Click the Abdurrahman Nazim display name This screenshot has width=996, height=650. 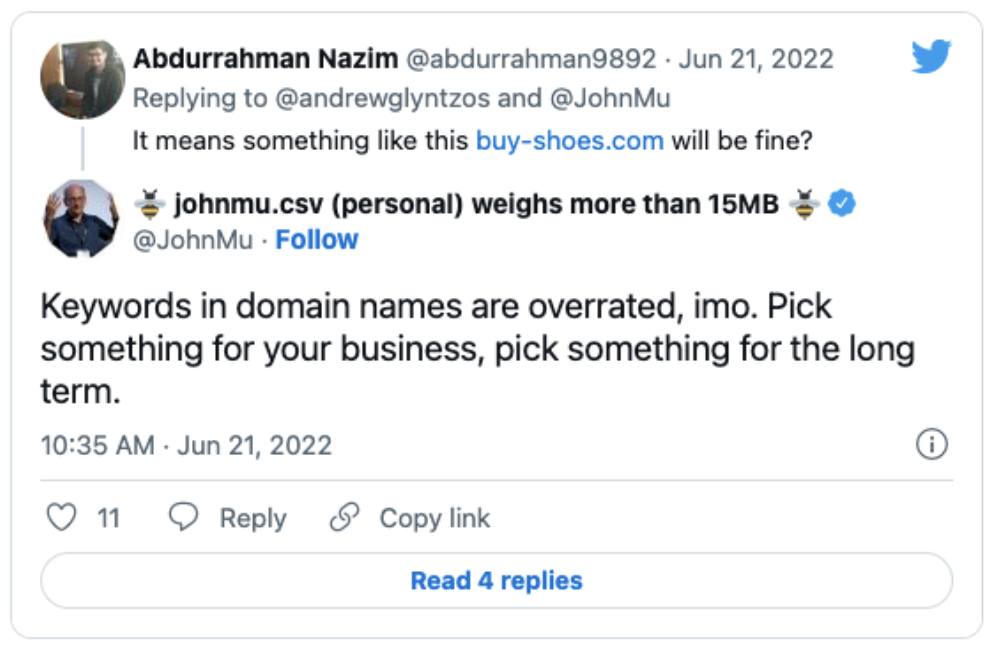(263, 58)
